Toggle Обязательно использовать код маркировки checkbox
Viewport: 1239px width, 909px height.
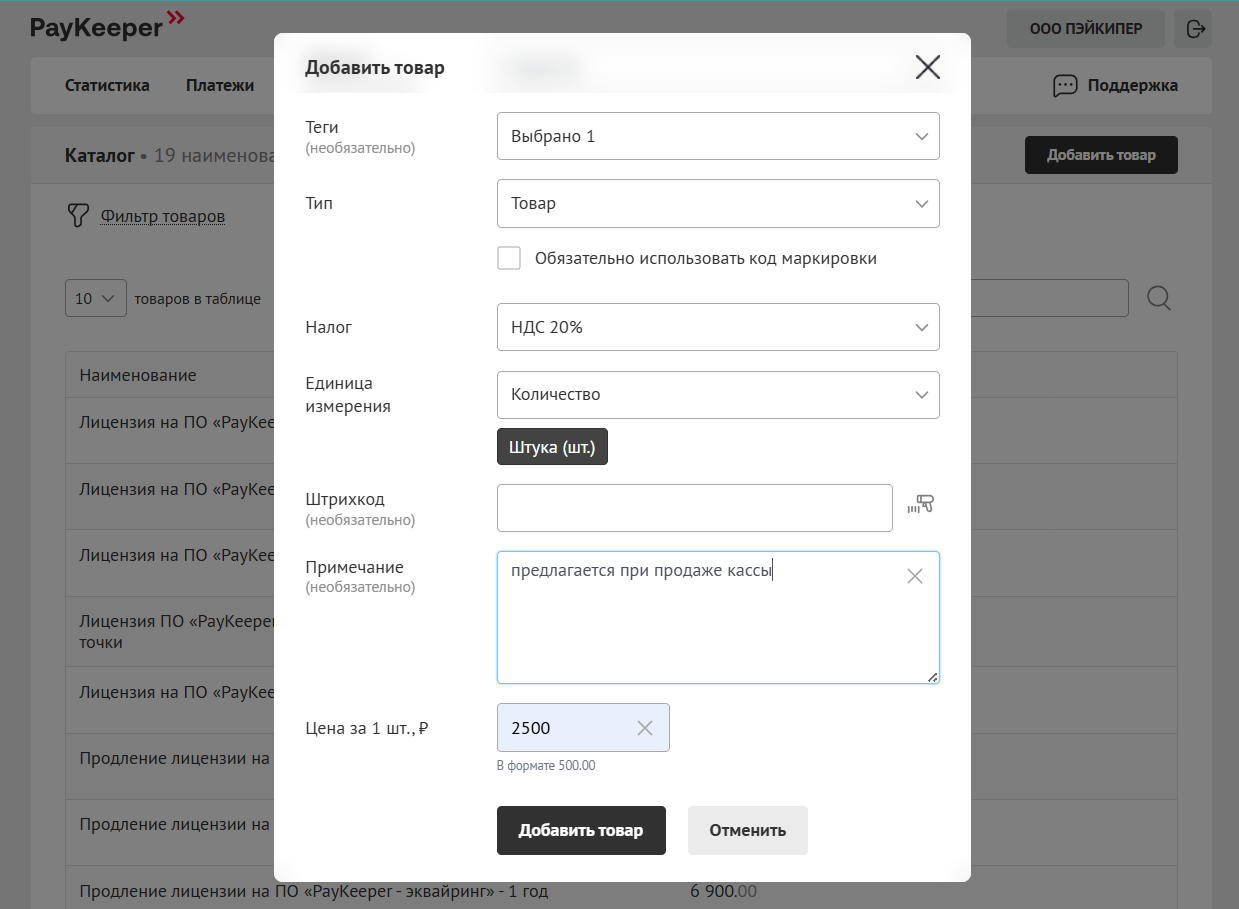pos(509,258)
